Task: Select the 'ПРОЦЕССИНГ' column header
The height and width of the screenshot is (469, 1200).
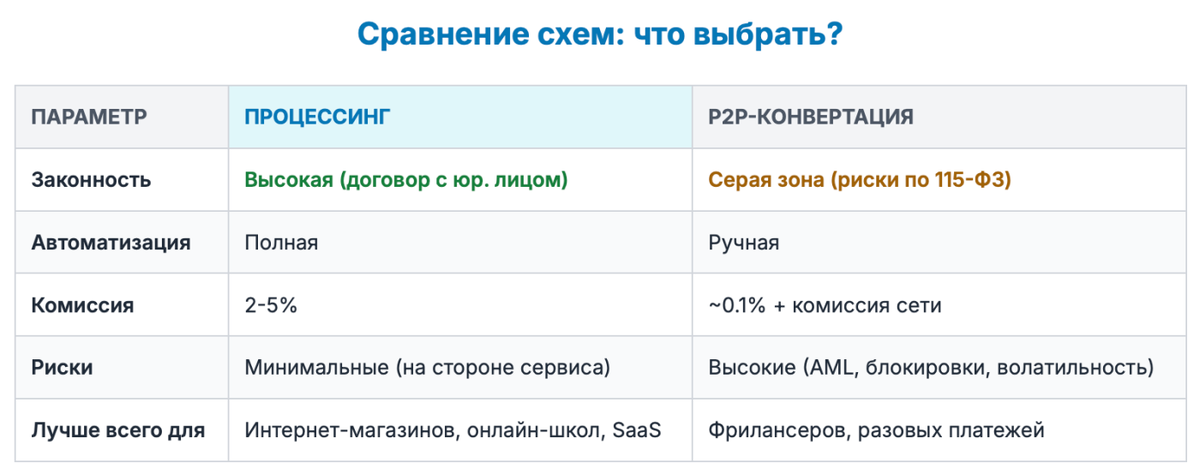Action: point(317,117)
